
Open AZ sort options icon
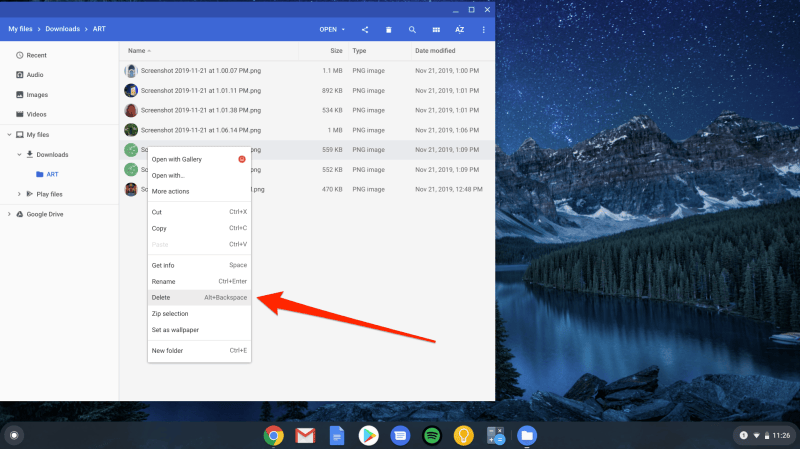[x=460, y=30]
